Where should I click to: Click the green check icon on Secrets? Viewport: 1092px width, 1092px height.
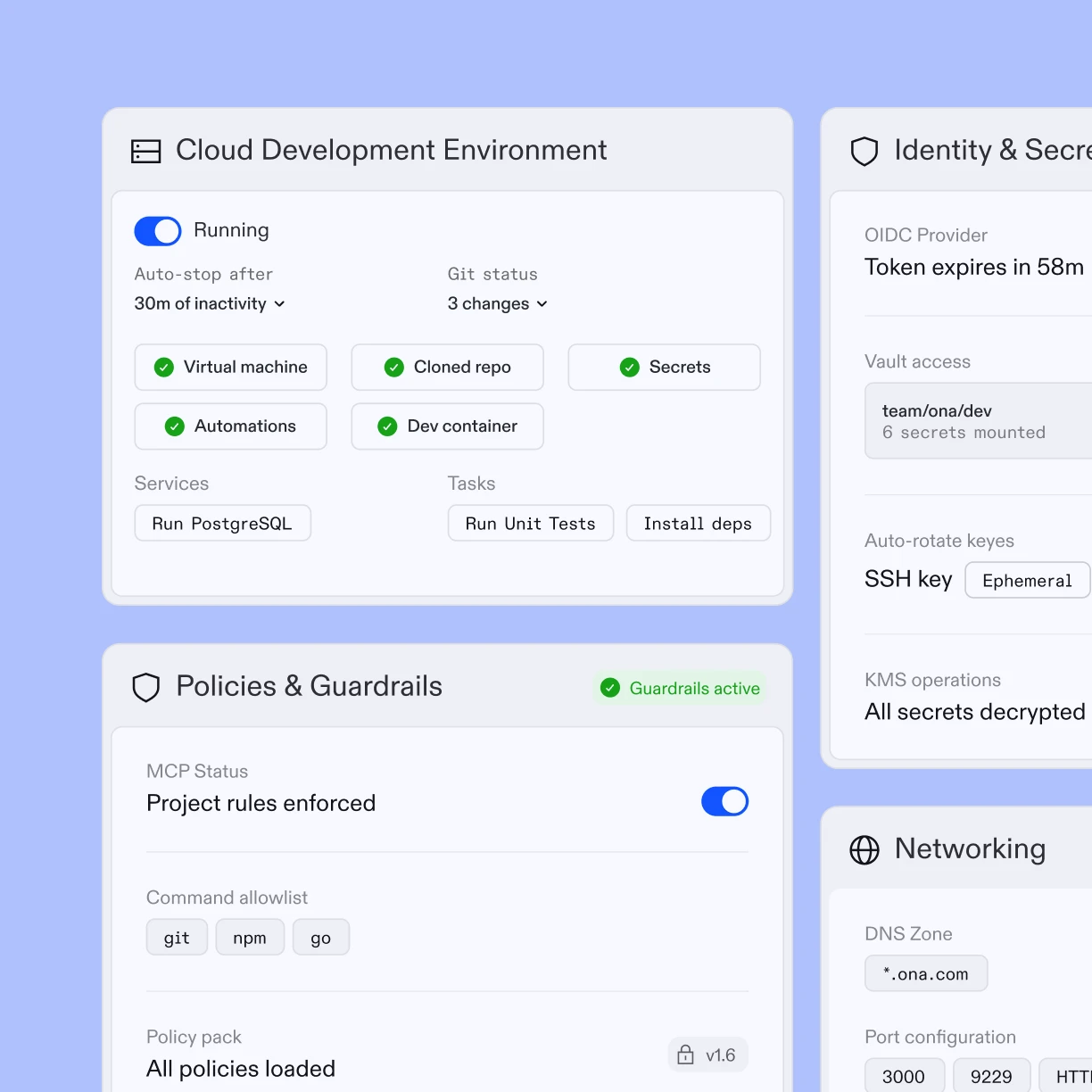[630, 367]
